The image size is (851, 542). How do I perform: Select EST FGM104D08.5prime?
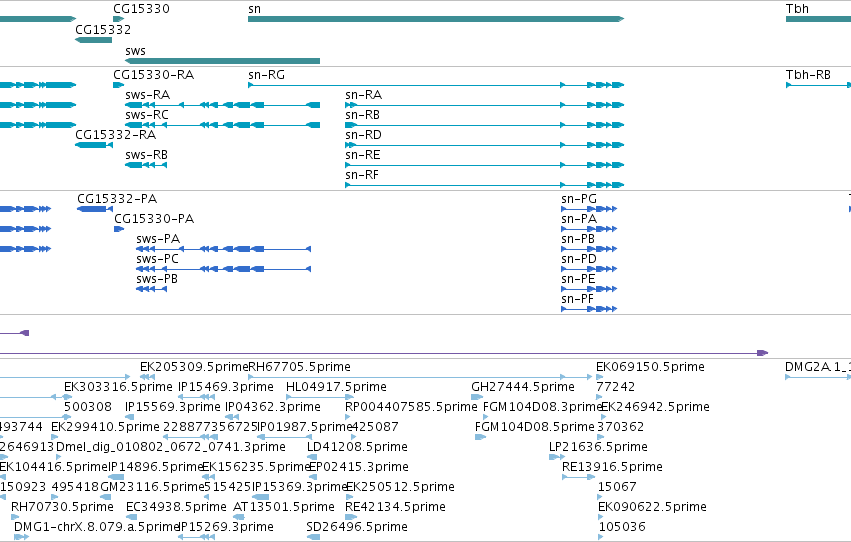click(534, 428)
